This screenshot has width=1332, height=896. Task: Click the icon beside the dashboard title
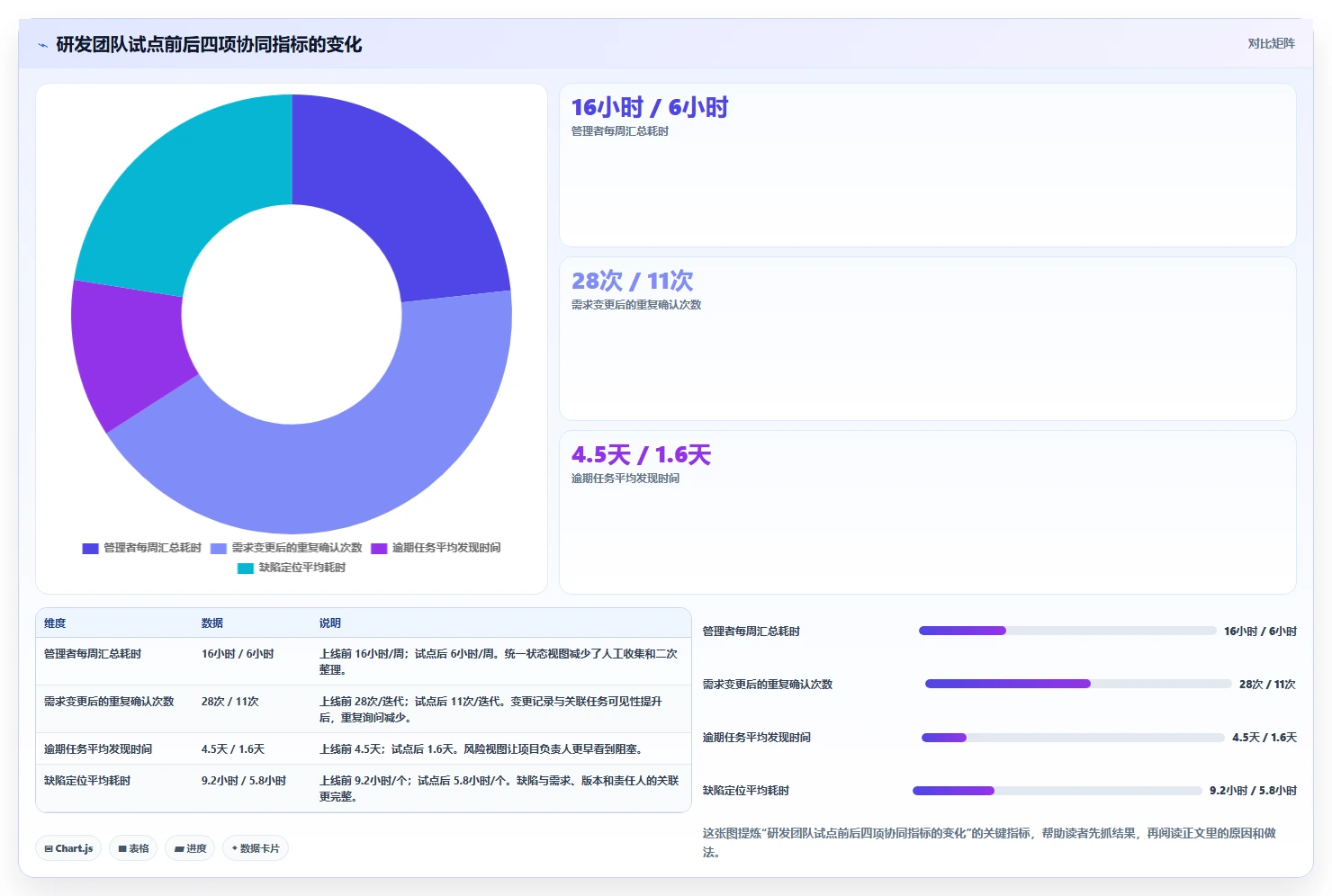(42, 45)
